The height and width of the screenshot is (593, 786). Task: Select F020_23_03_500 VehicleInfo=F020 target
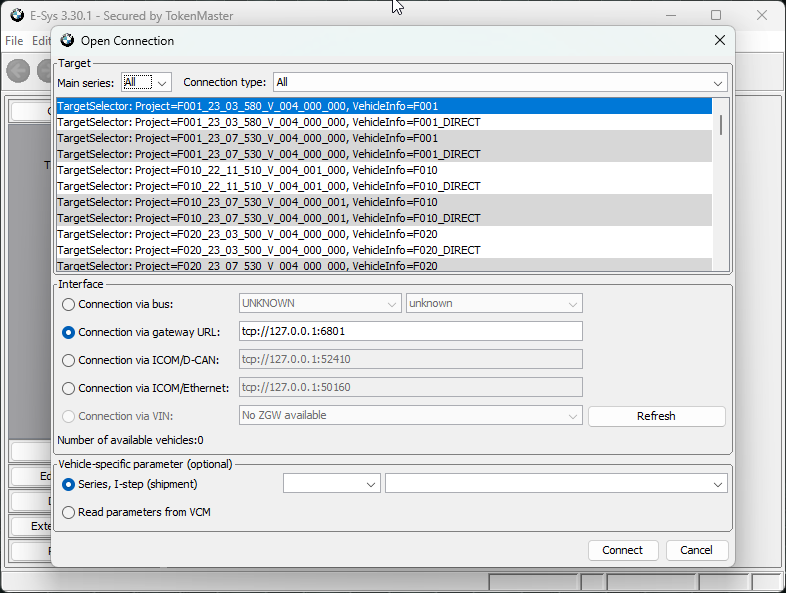pyautogui.click(x=384, y=234)
